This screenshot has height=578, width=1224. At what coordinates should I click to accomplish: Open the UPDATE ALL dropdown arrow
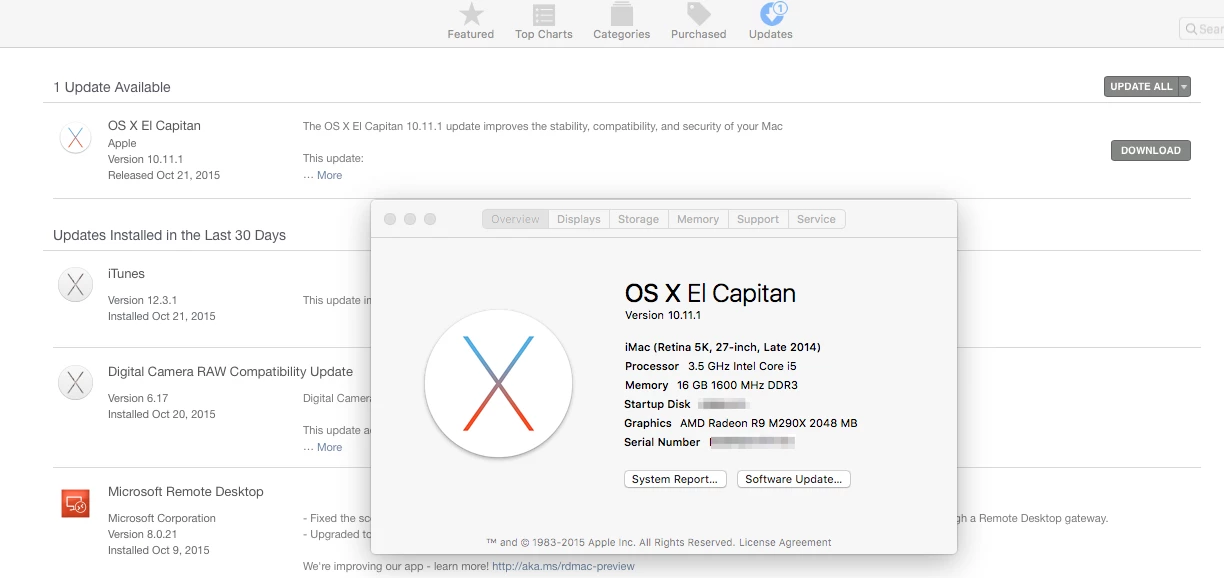tap(1185, 87)
